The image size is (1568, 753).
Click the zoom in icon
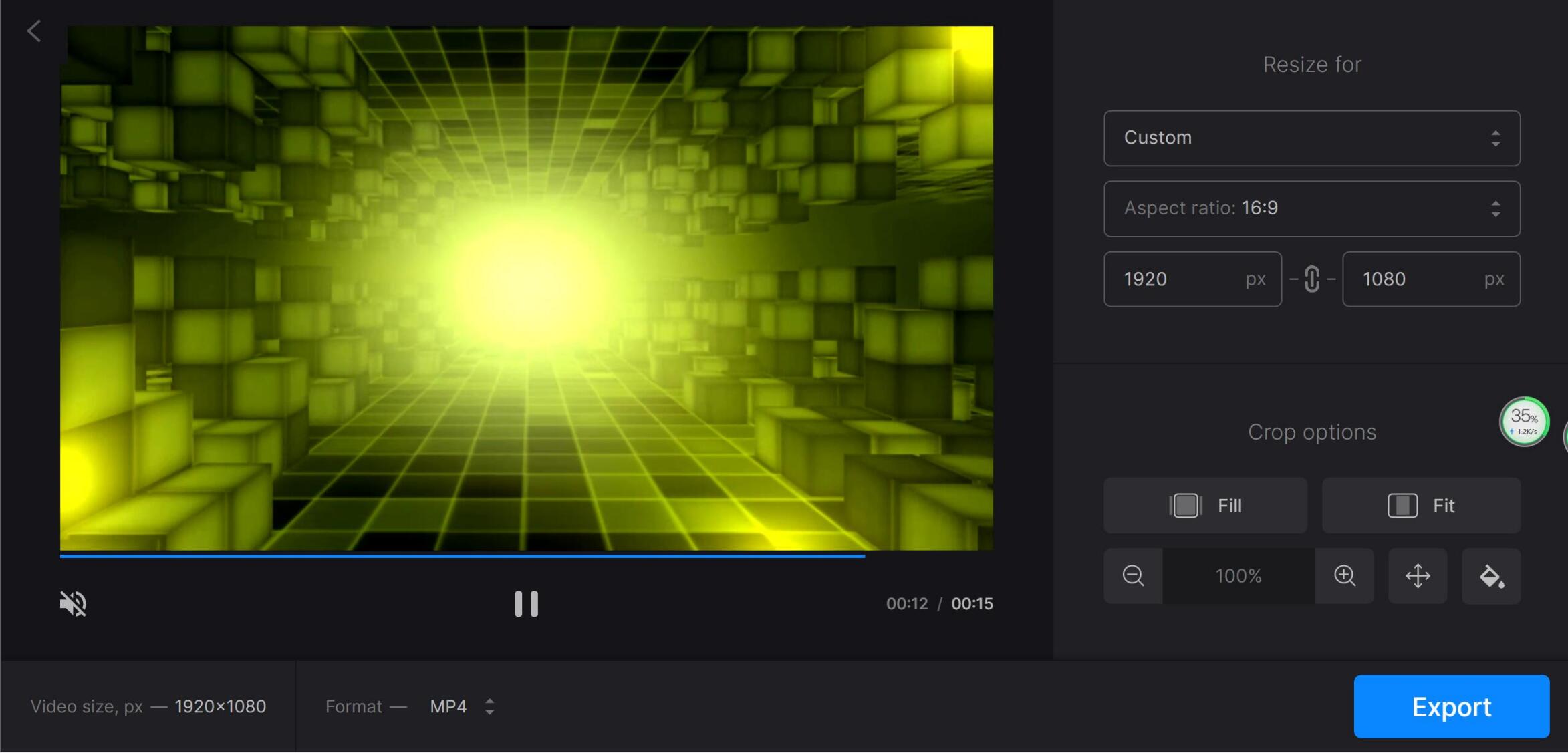pyautogui.click(x=1345, y=575)
